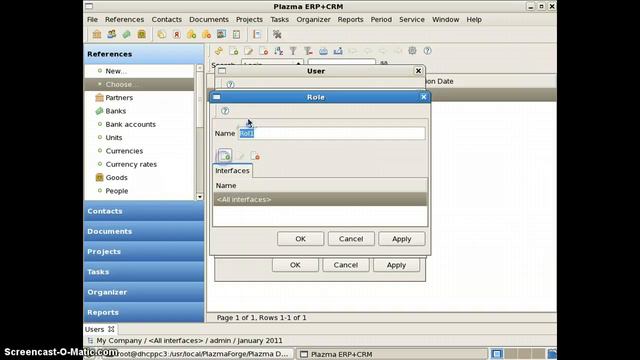Select the Interfaces tab in Role dialog
640x360 pixels.
(232, 171)
